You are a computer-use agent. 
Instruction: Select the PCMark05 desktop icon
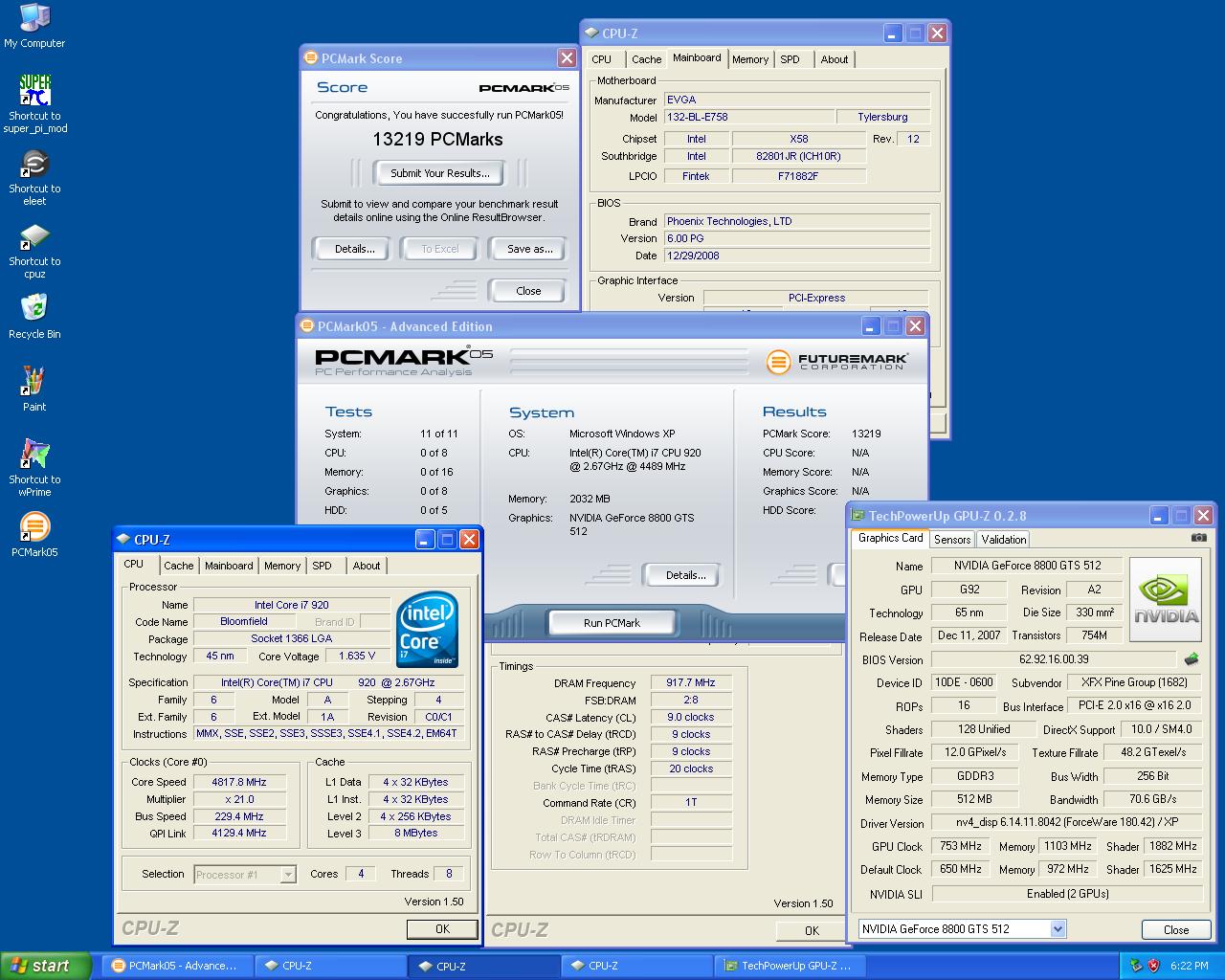pyautogui.click(x=34, y=534)
